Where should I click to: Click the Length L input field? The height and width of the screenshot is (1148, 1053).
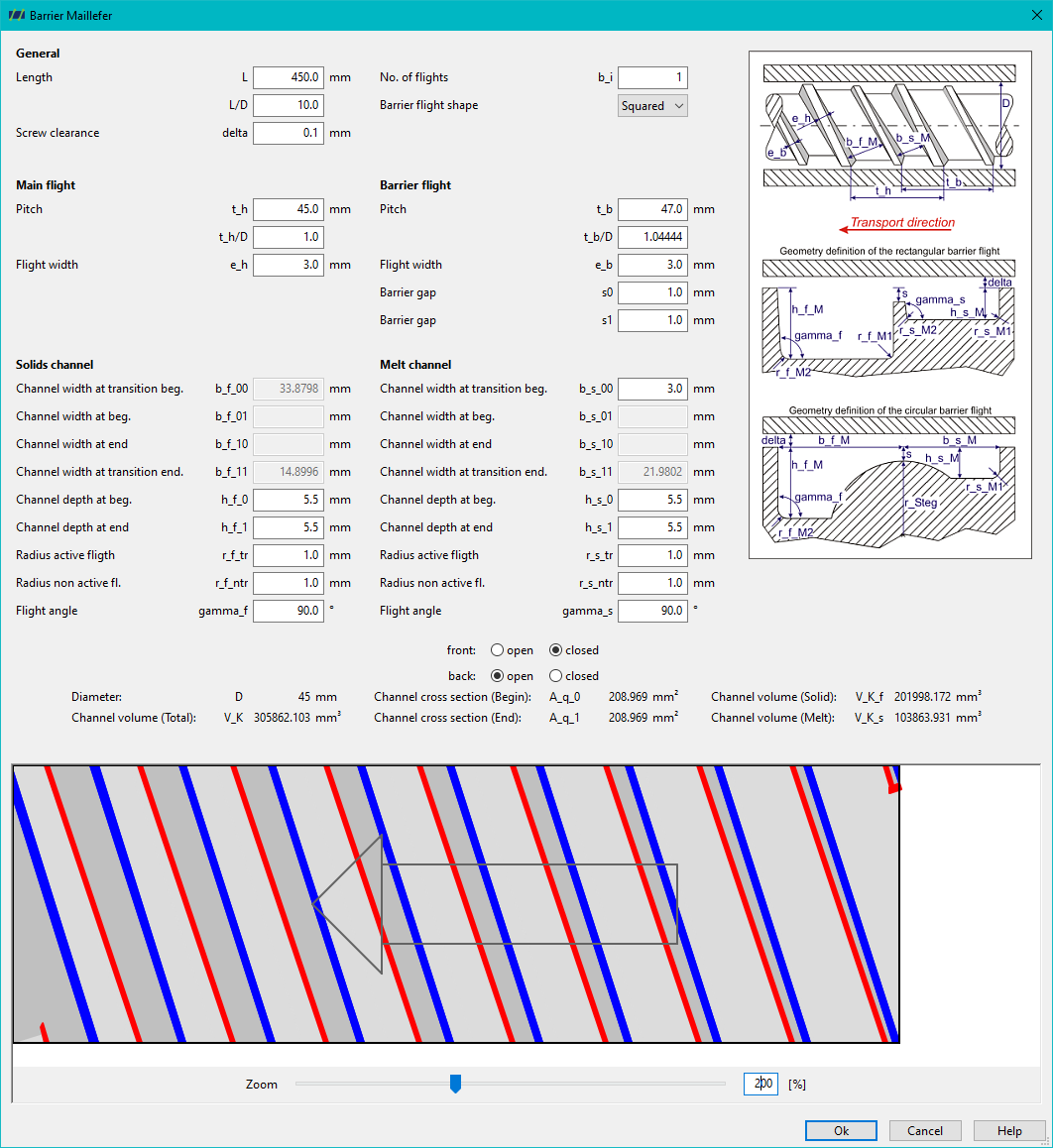(289, 77)
